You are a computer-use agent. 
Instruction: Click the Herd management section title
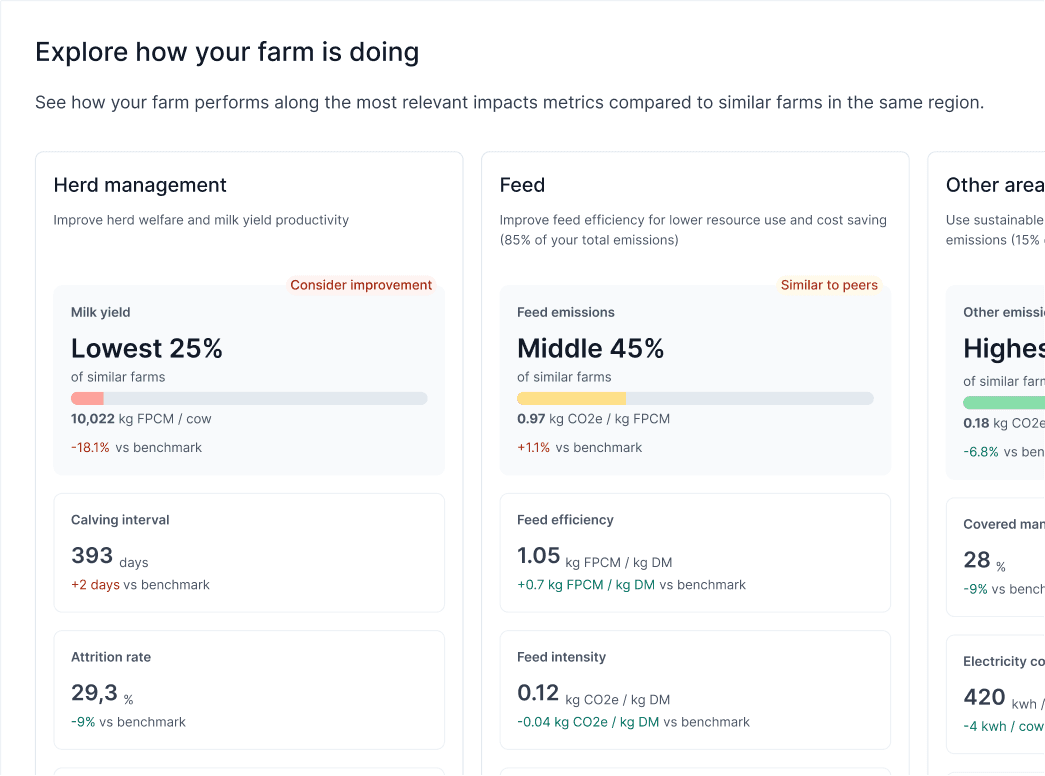140,185
